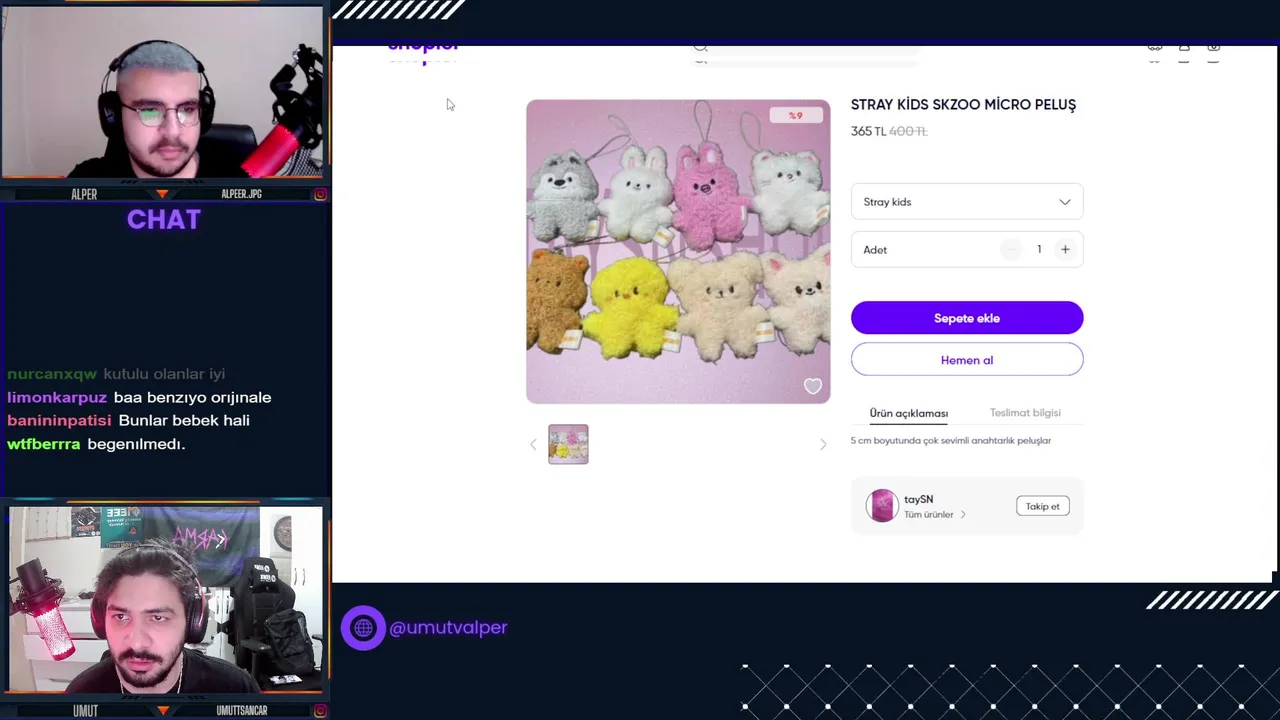Click the chat username limonkarpuz

57,398
